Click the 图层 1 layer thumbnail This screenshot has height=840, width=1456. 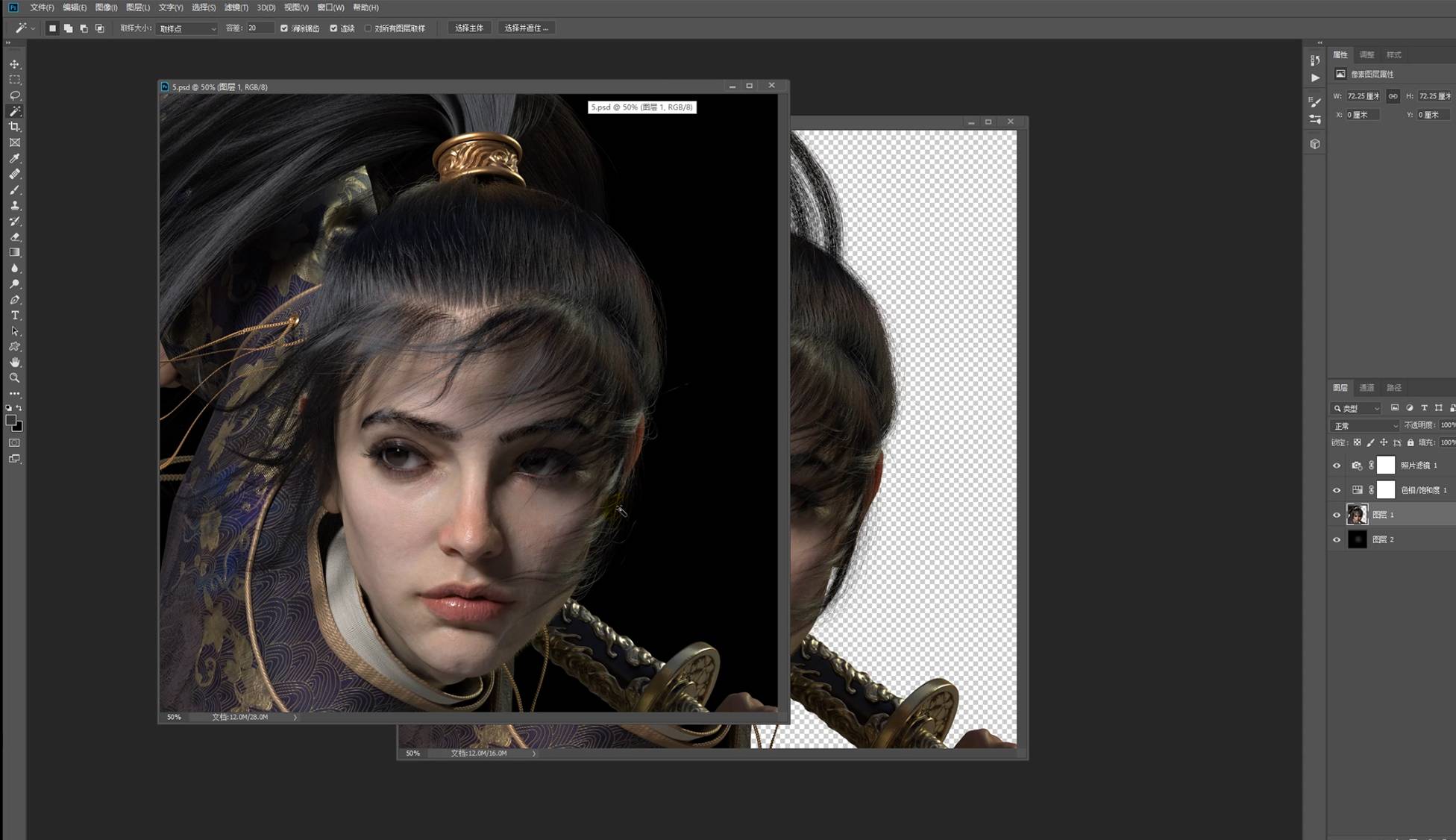(1357, 515)
